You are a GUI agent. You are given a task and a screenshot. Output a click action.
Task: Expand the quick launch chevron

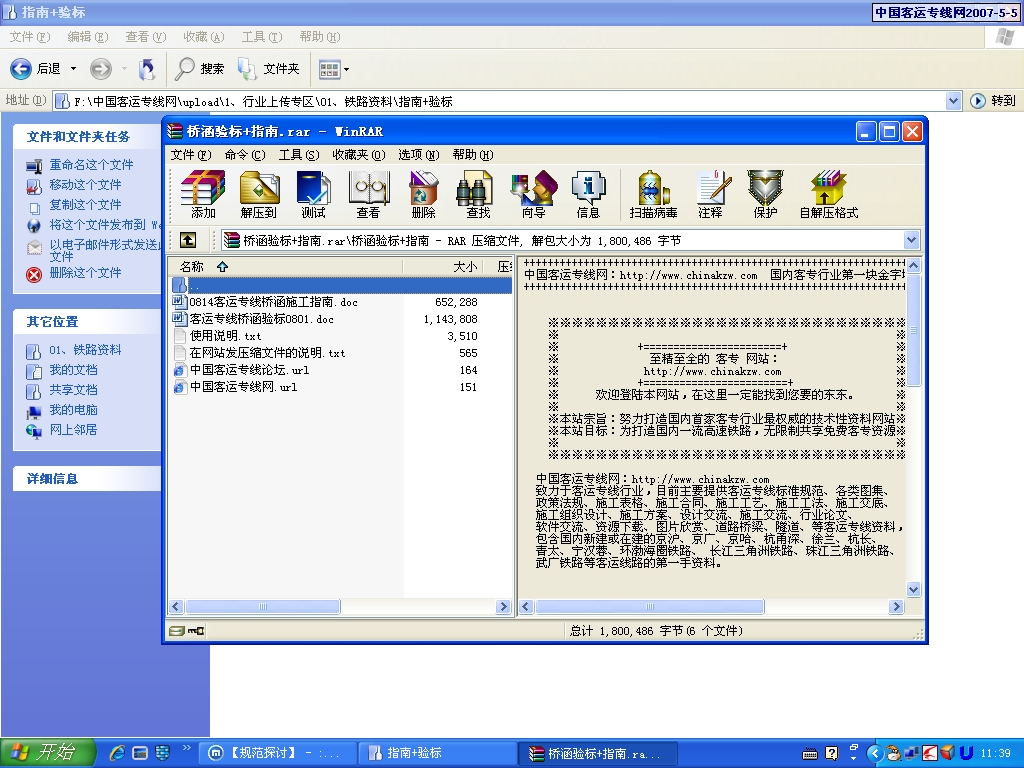(x=187, y=748)
